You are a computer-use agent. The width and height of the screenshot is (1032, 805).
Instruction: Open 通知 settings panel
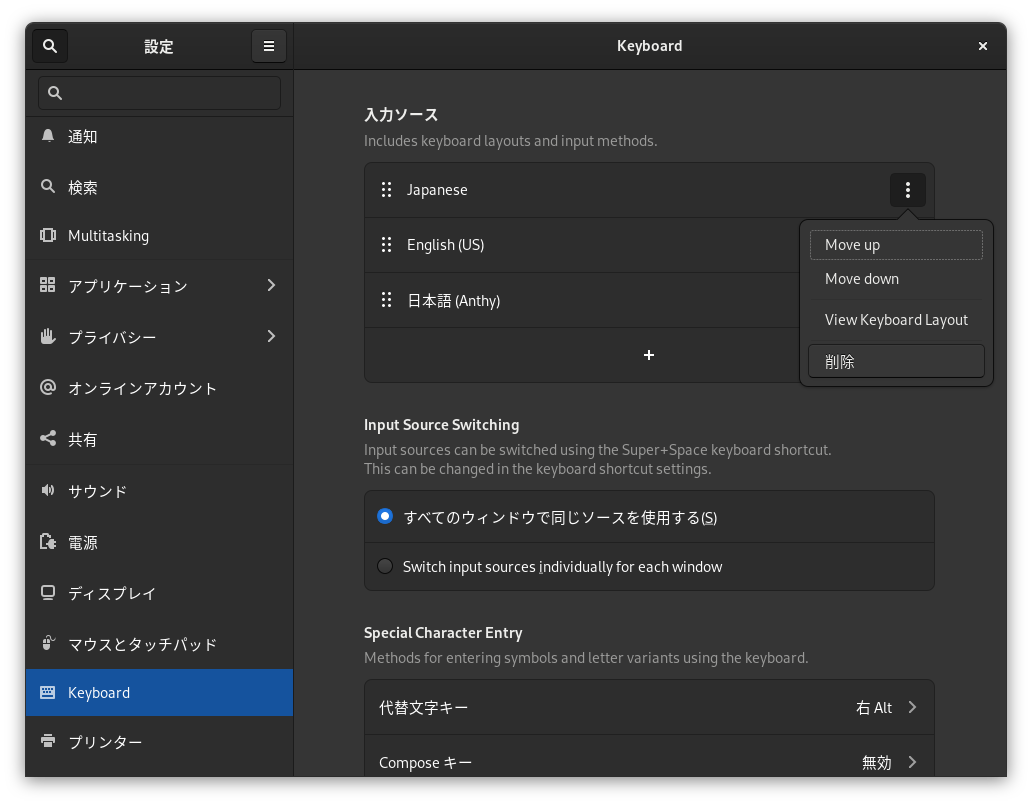coord(159,136)
